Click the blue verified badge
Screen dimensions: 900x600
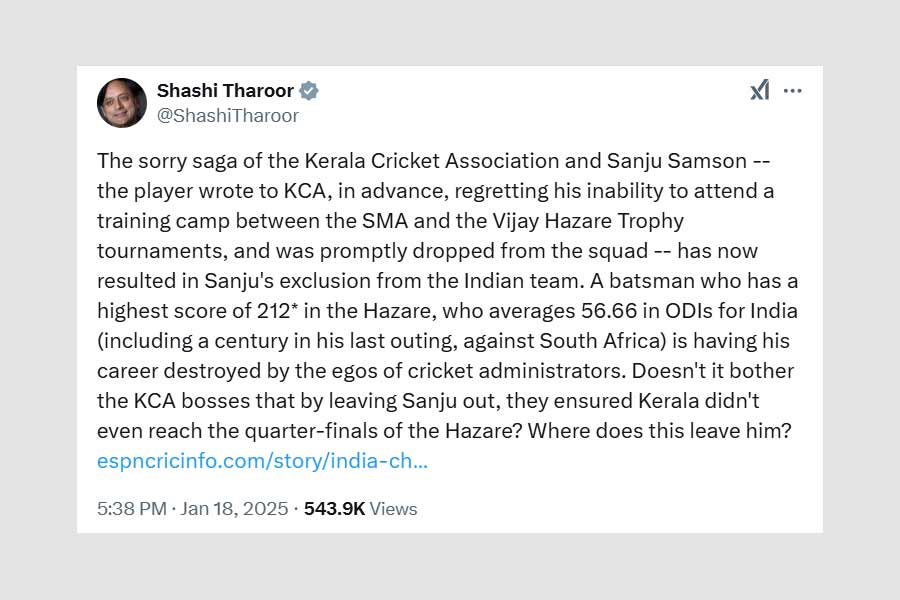pos(309,91)
